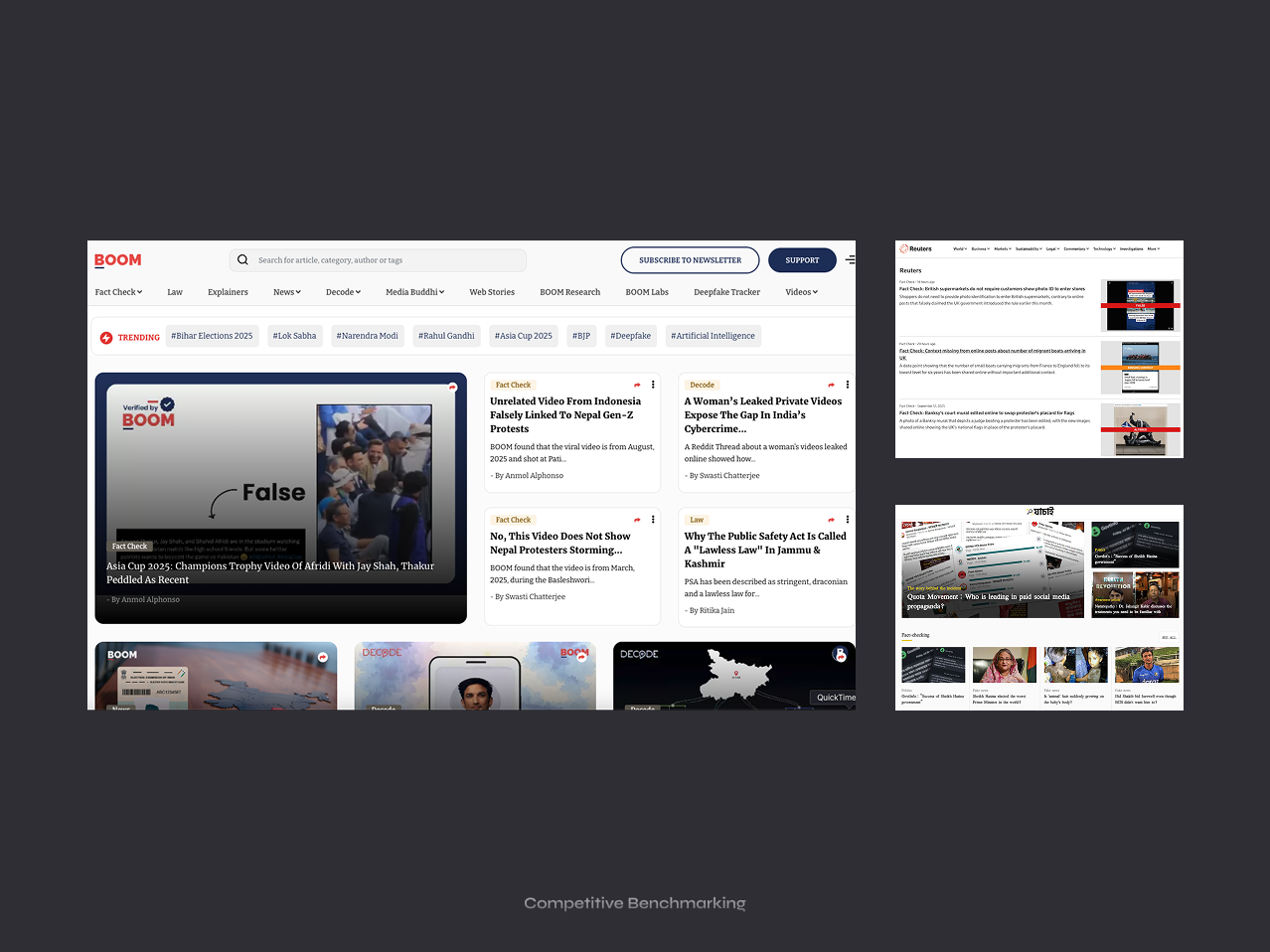Click the BOOM logo in the header
The height and width of the screenshot is (952, 1270).
(117, 260)
